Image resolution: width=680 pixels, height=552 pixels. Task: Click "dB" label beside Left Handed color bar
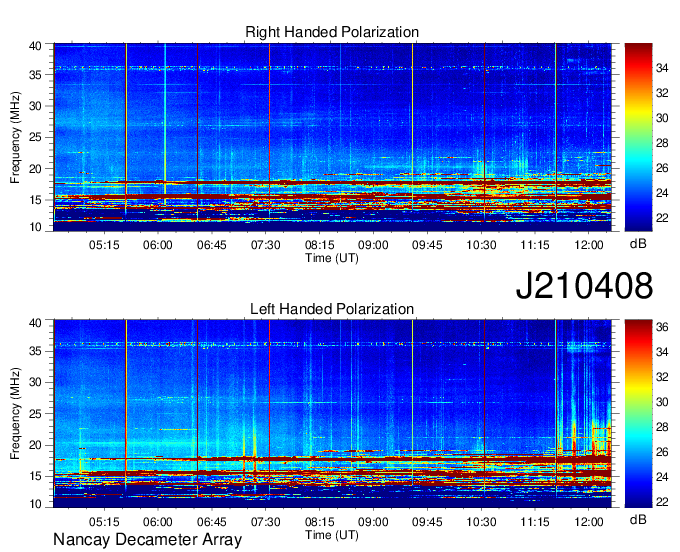(x=638, y=520)
